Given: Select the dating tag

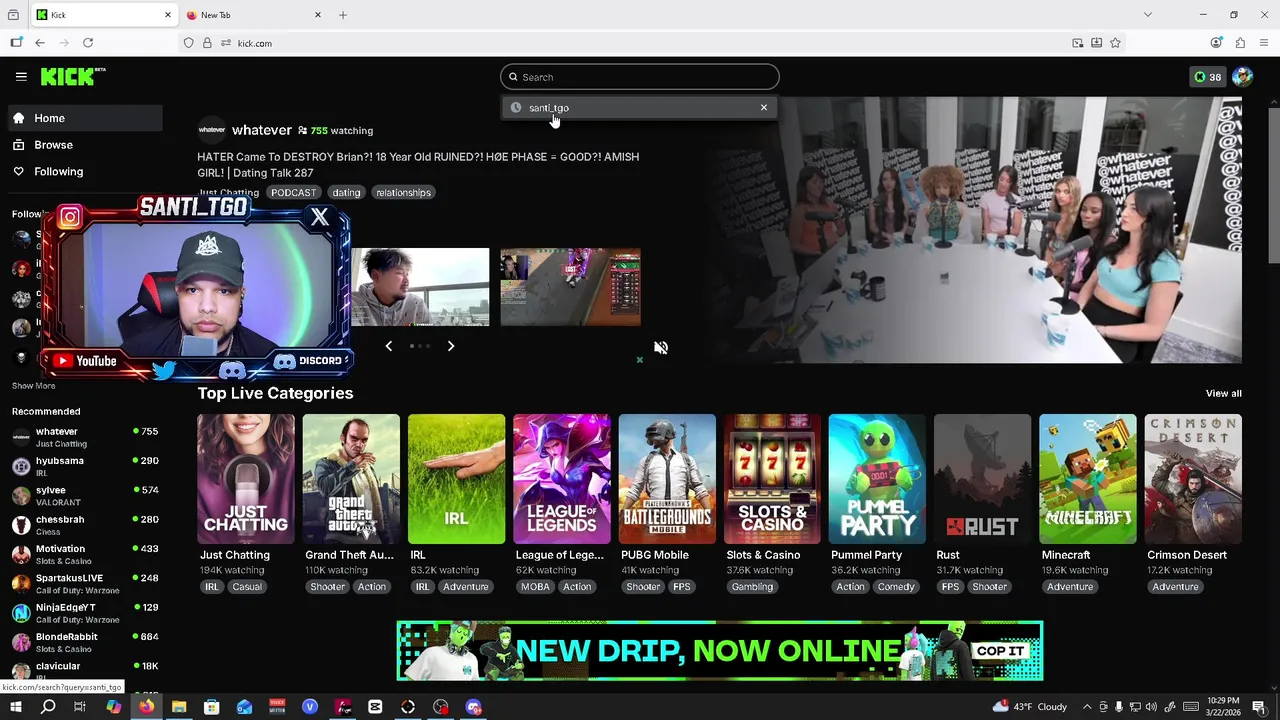Looking at the screenshot, I should pos(346,193).
